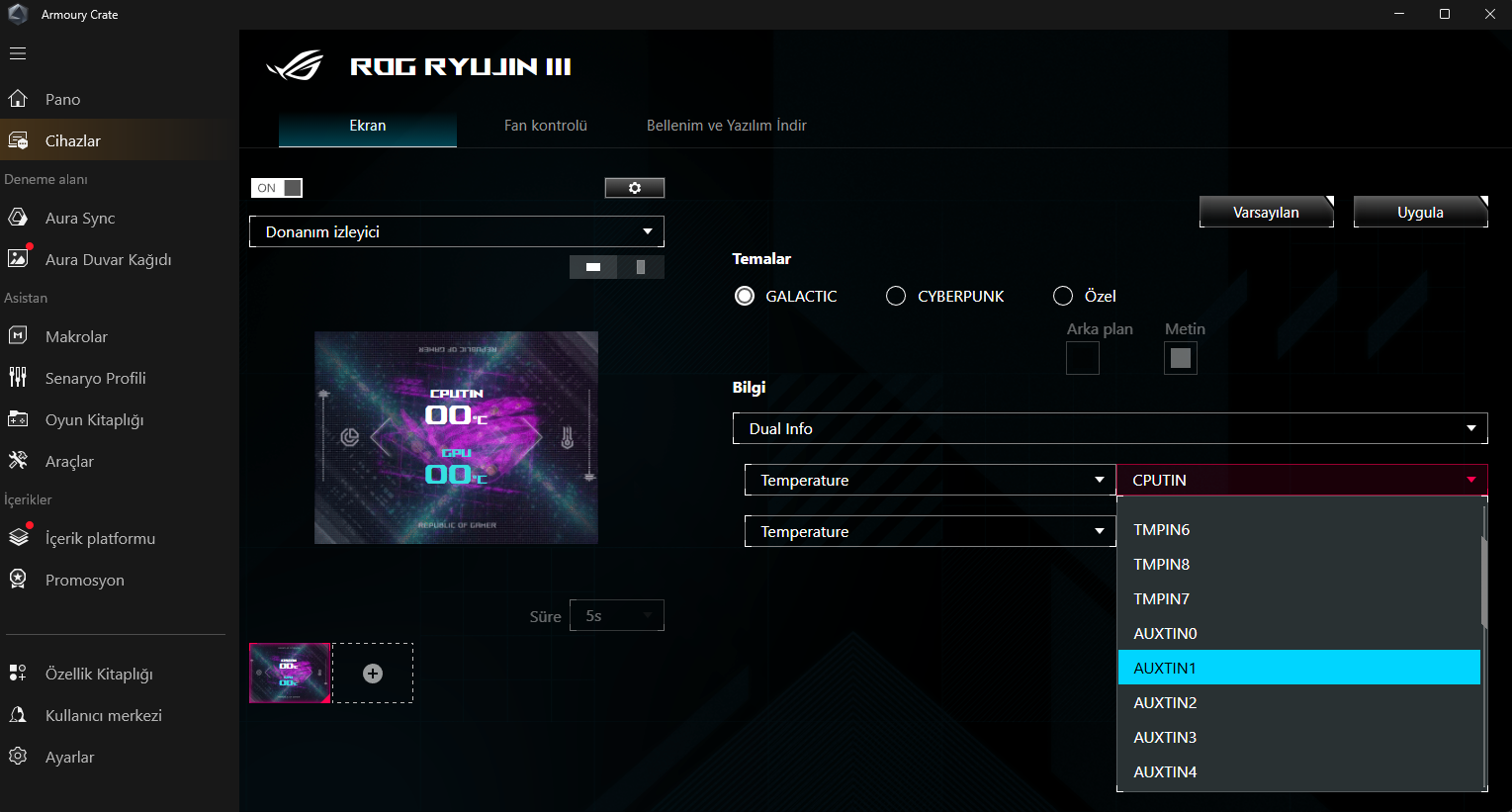1512x812 pixels.
Task: Open display settings gear button
Action: pyautogui.click(x=635, y=188)
